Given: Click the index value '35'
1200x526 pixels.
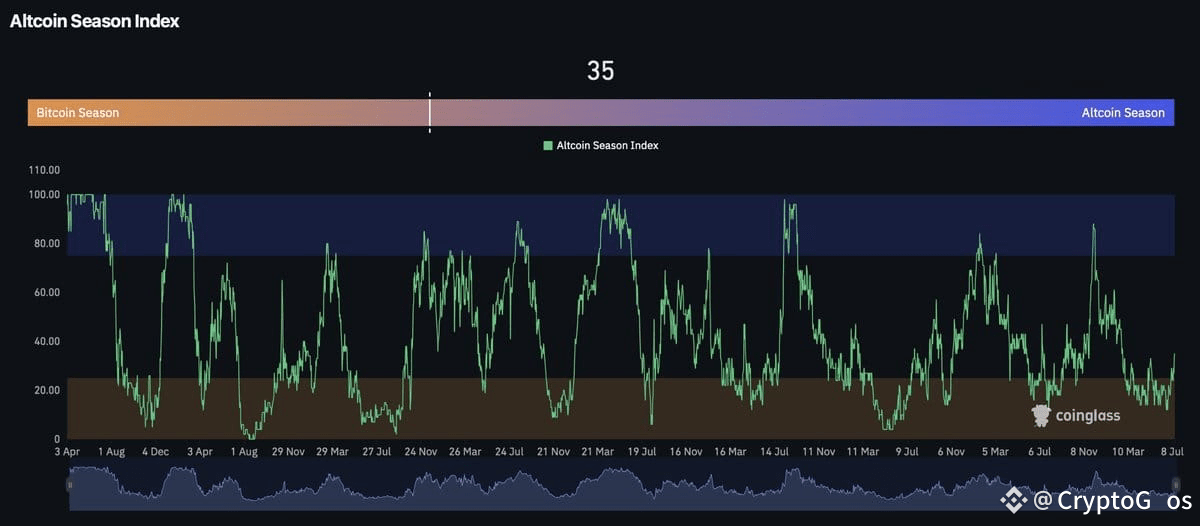Looking at the screenshot, I should (601, 71).
